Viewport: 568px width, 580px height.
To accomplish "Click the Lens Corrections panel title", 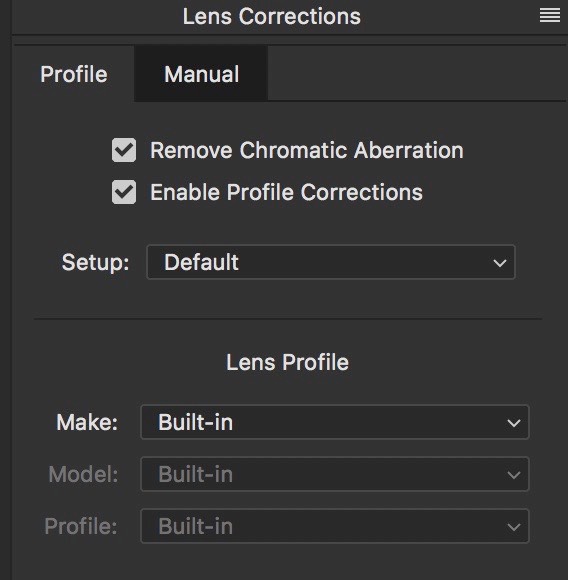I will tap(272, 16).
